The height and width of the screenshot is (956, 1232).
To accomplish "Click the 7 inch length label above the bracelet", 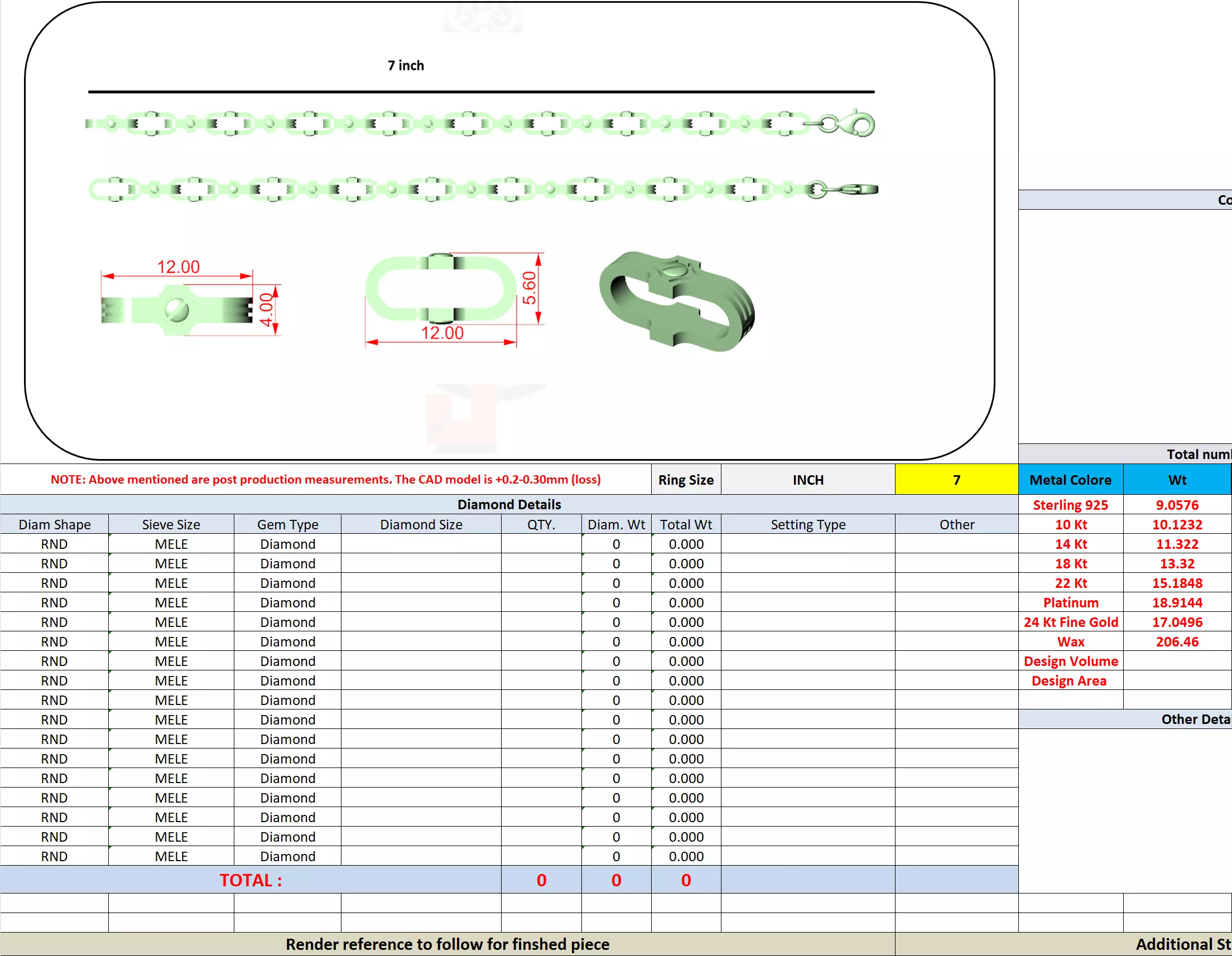I will pyautogui.click(x=406, y=65).
